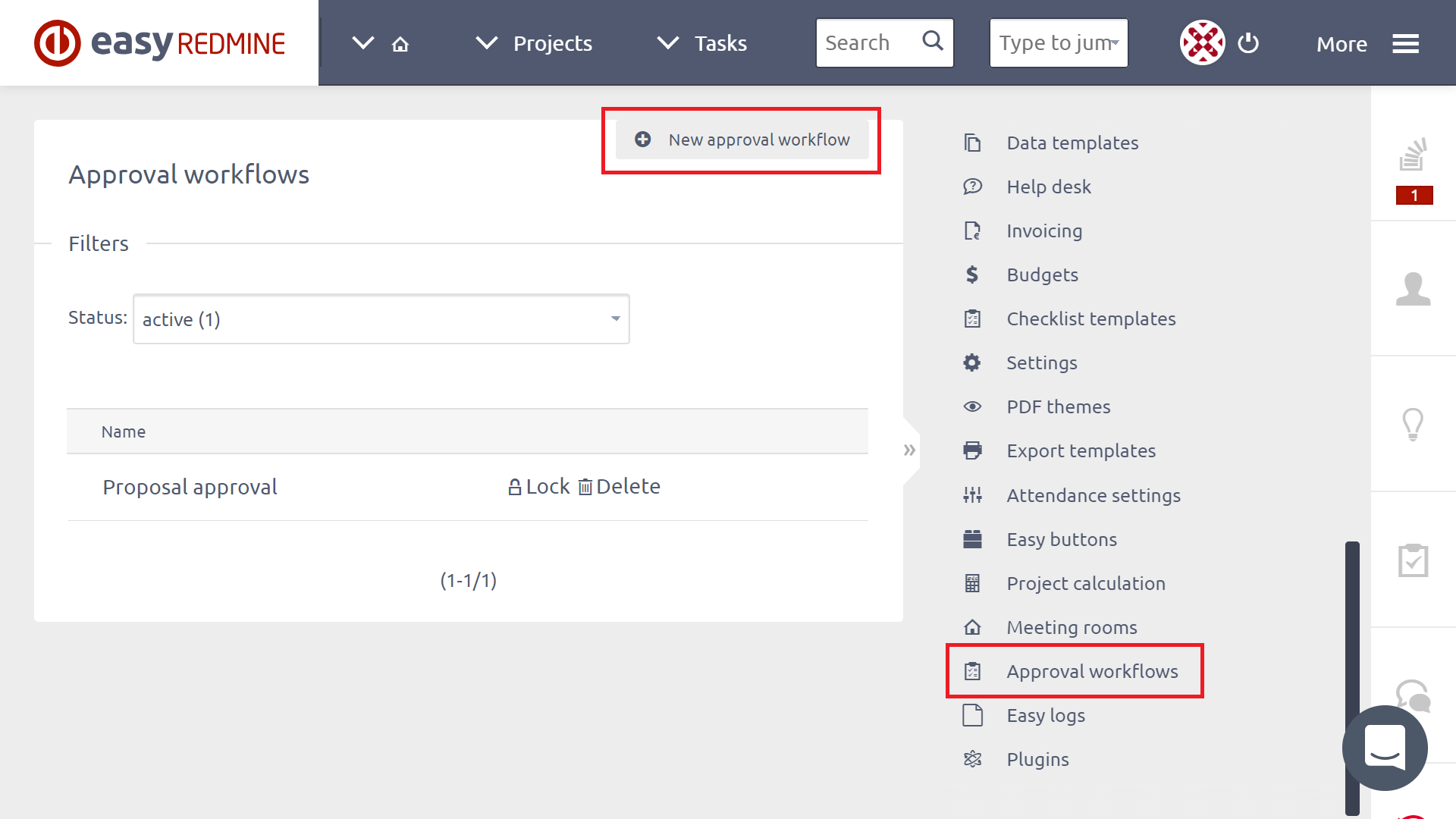The width and height of the screenshot is (1456, 819).
Task: Open Help desk in the sidebar
Action: click(x=1049, y=187)
